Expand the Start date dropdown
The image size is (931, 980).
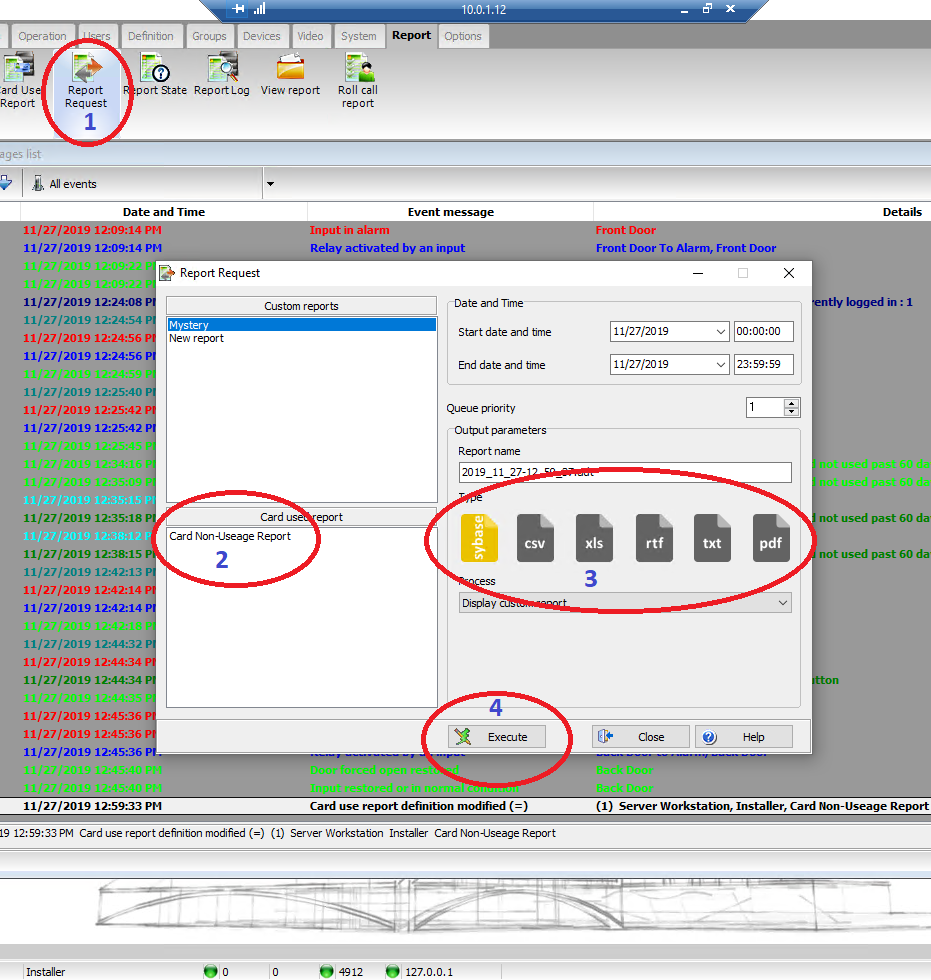point(721,332)
